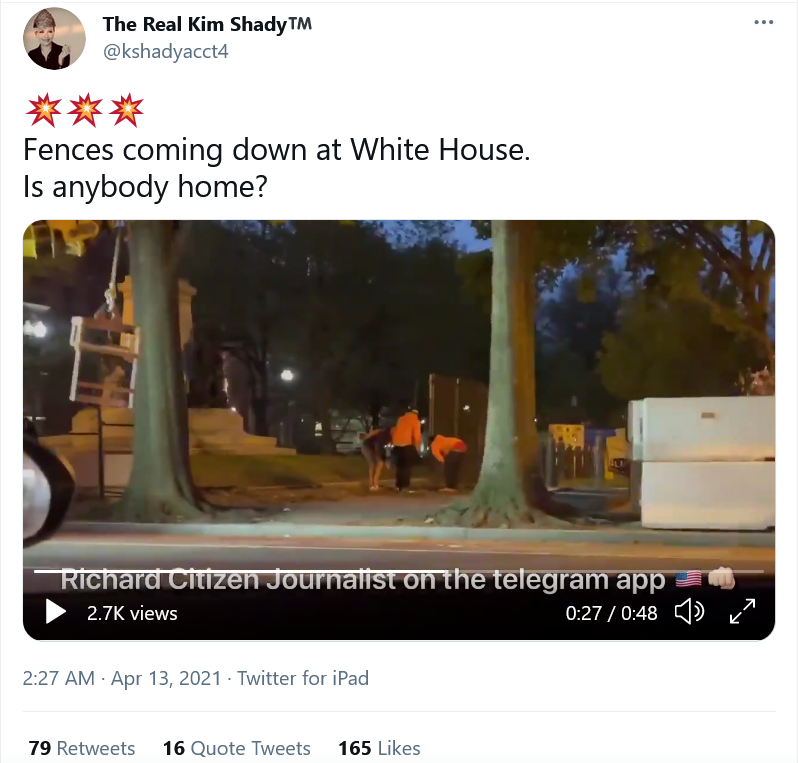The width and height of the screenshot is (798, 763).
Task: Expand the video to fullscreen
Action: [x=742, y=611]
